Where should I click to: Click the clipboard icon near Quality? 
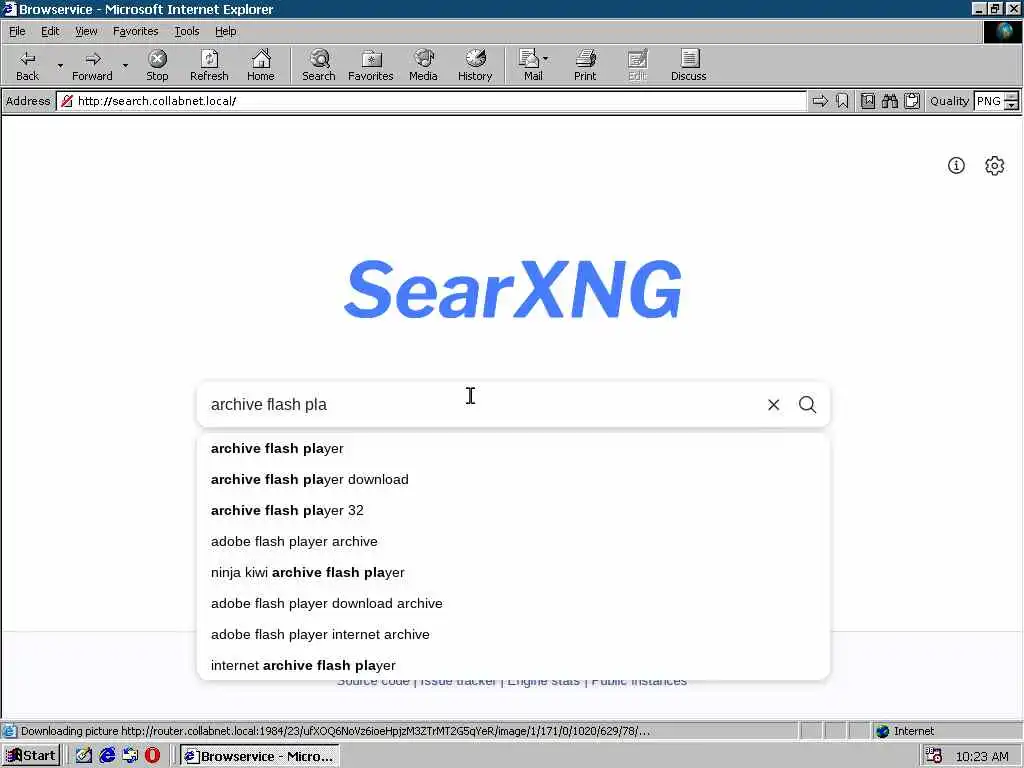912,101
